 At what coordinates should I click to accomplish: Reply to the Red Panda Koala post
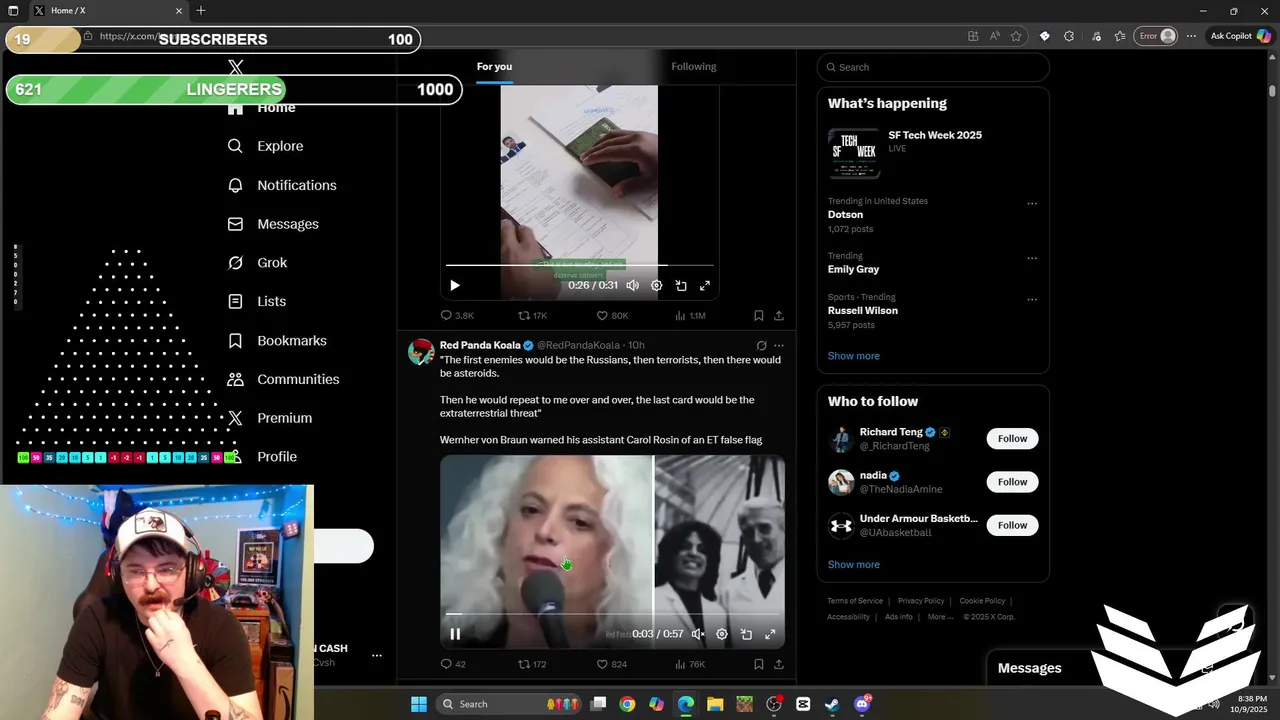453,664
